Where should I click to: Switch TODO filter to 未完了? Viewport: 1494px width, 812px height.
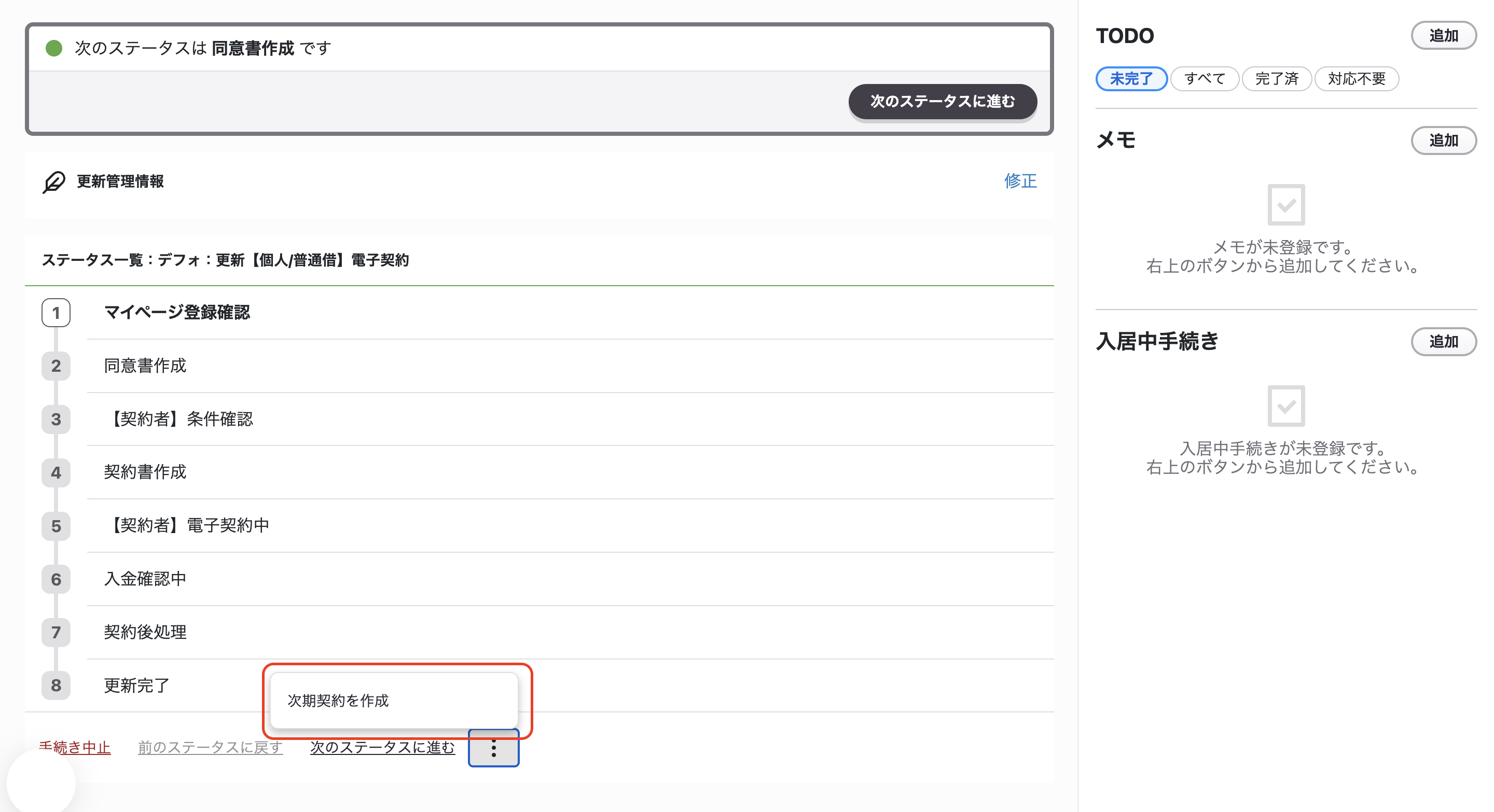[1131, 79]
